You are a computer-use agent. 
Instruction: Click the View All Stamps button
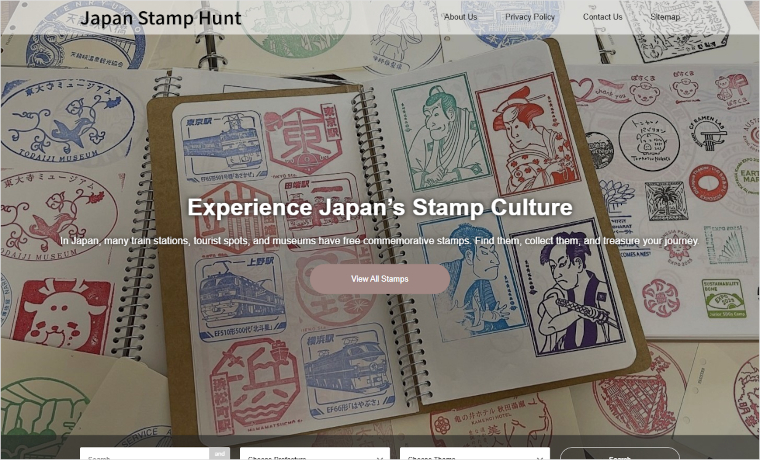coord(380,279)
